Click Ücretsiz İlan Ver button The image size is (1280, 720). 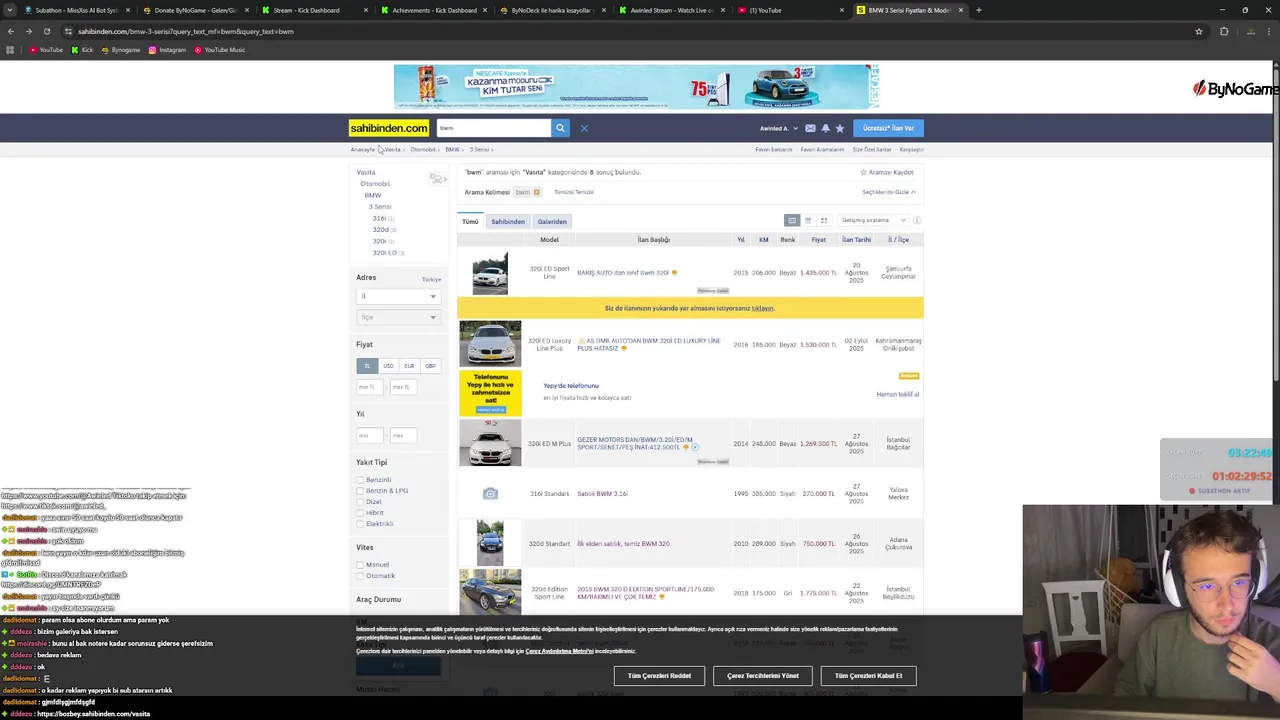(888, 128)
